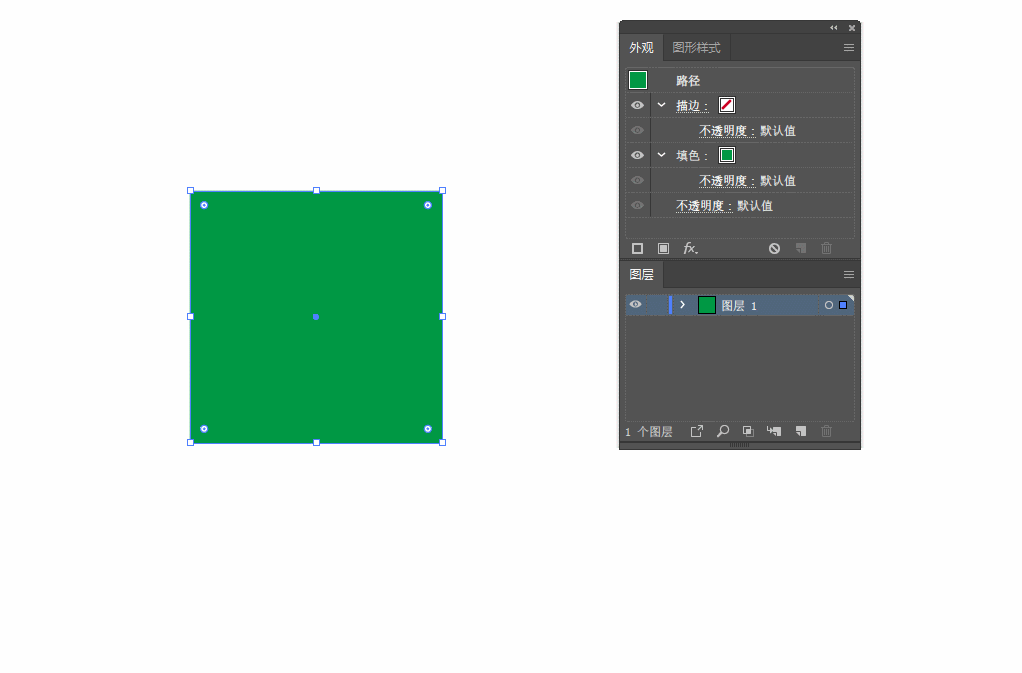1022x673 pixels.
Task: Switch to the 图形样式 tab
Action: click(x=696, y=48)
